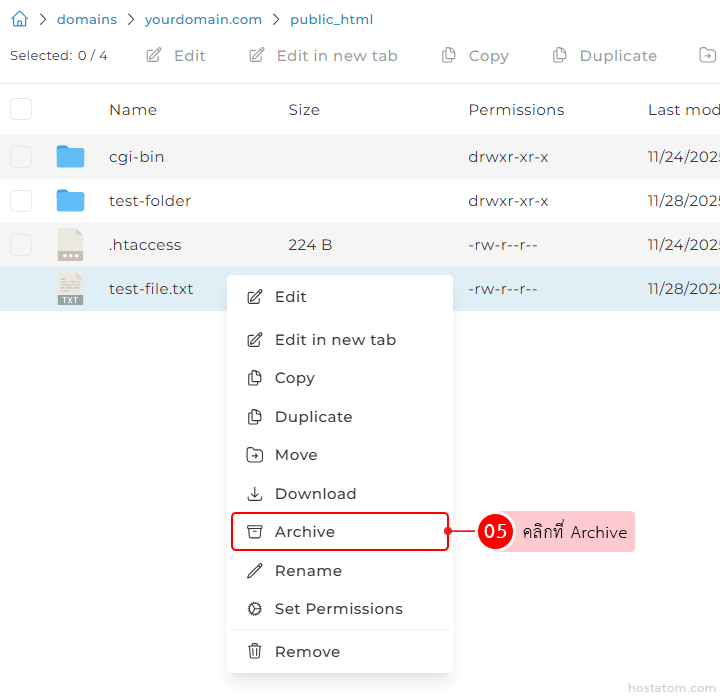Viewport: 720px width, 696px height.
Task: Click the .htaccess file icon
Action: [70, 245]
